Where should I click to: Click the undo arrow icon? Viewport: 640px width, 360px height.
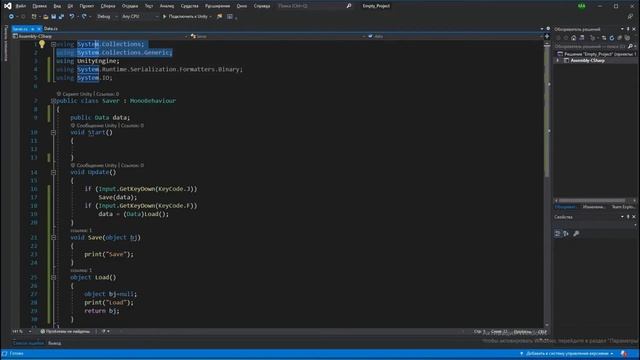(x=72, y=17)
